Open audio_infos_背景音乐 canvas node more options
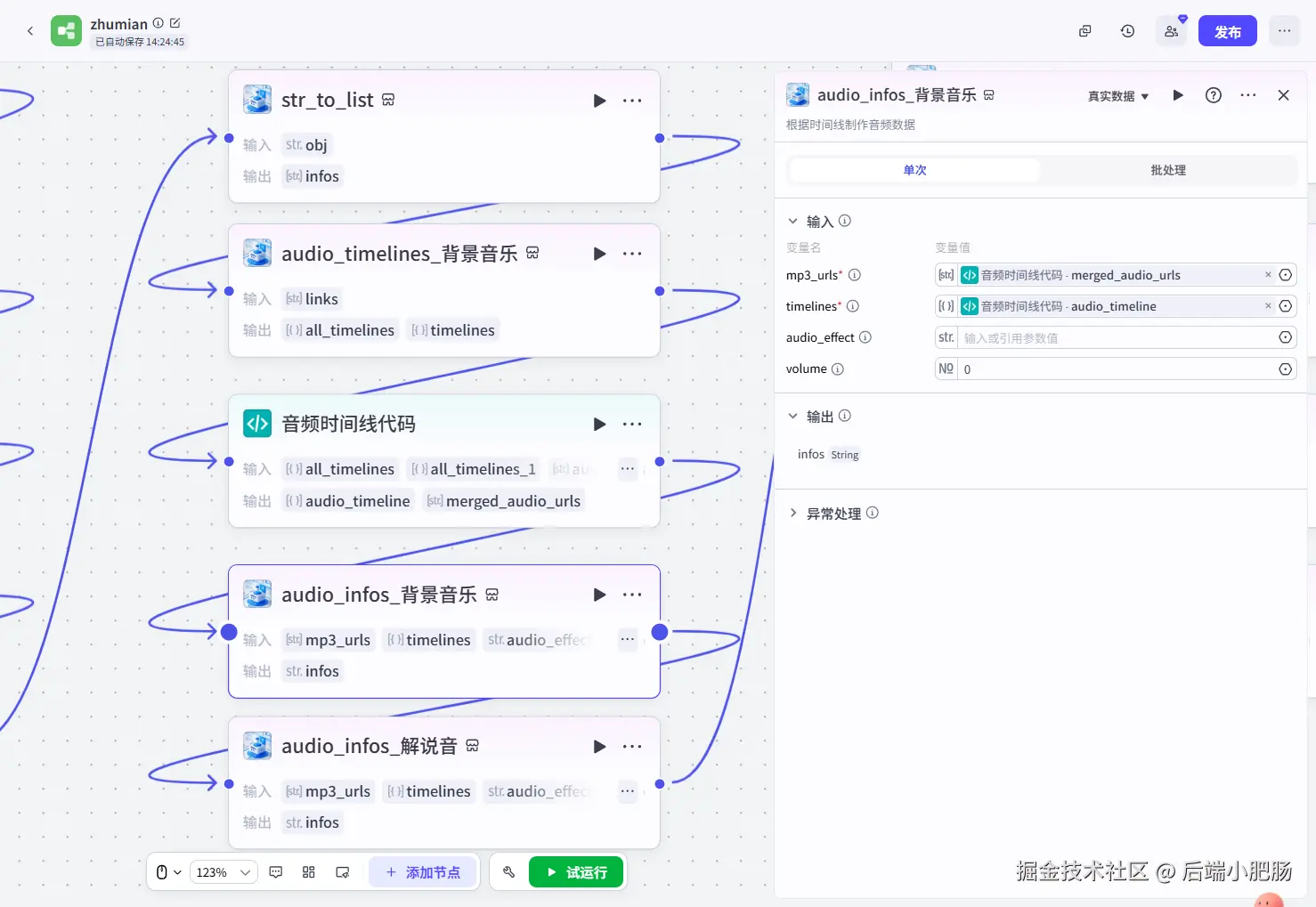1316x907 pixels. pyautogui.click(x=632, y=595)
